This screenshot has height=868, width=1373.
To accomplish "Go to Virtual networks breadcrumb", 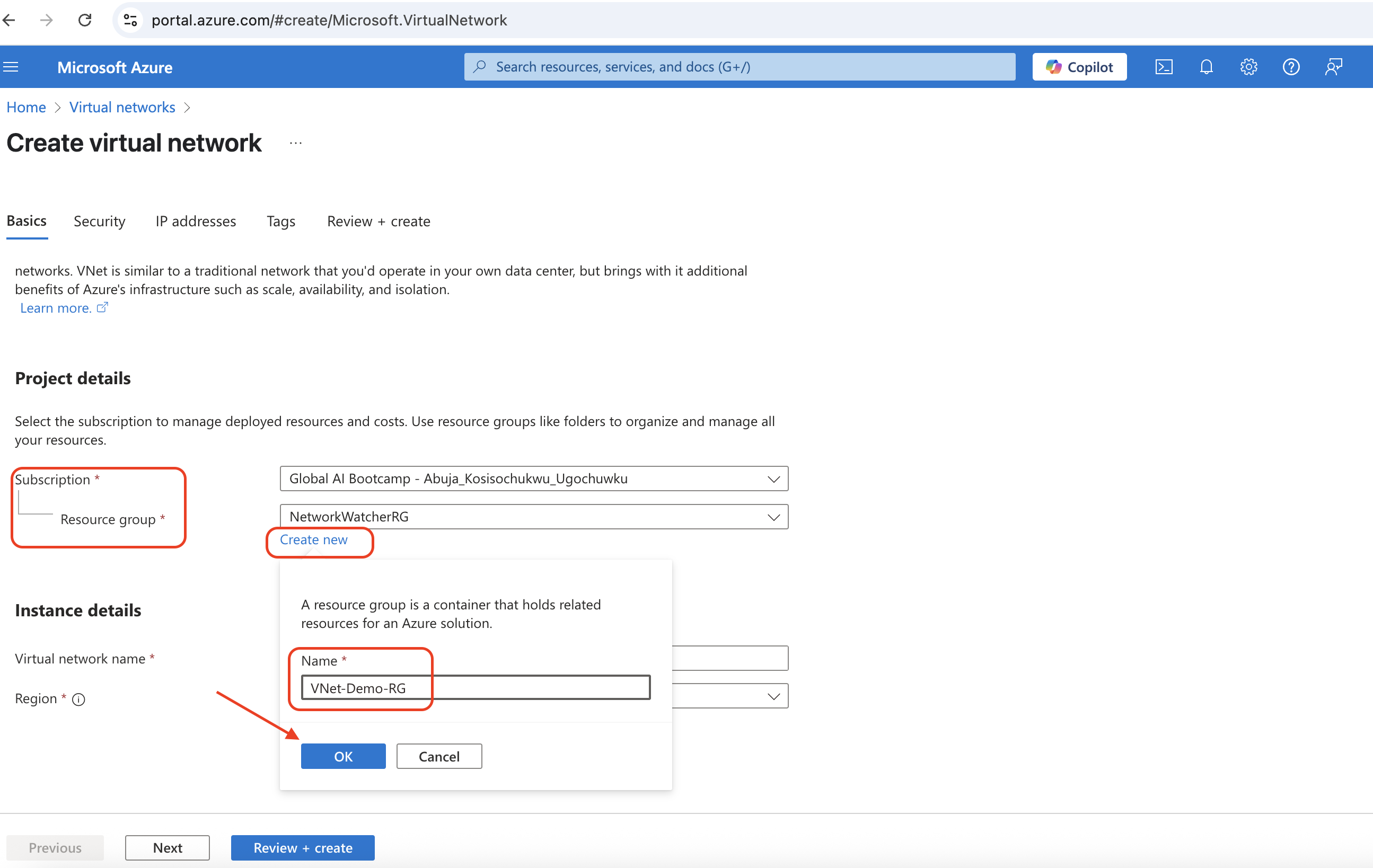I will 122,107.
